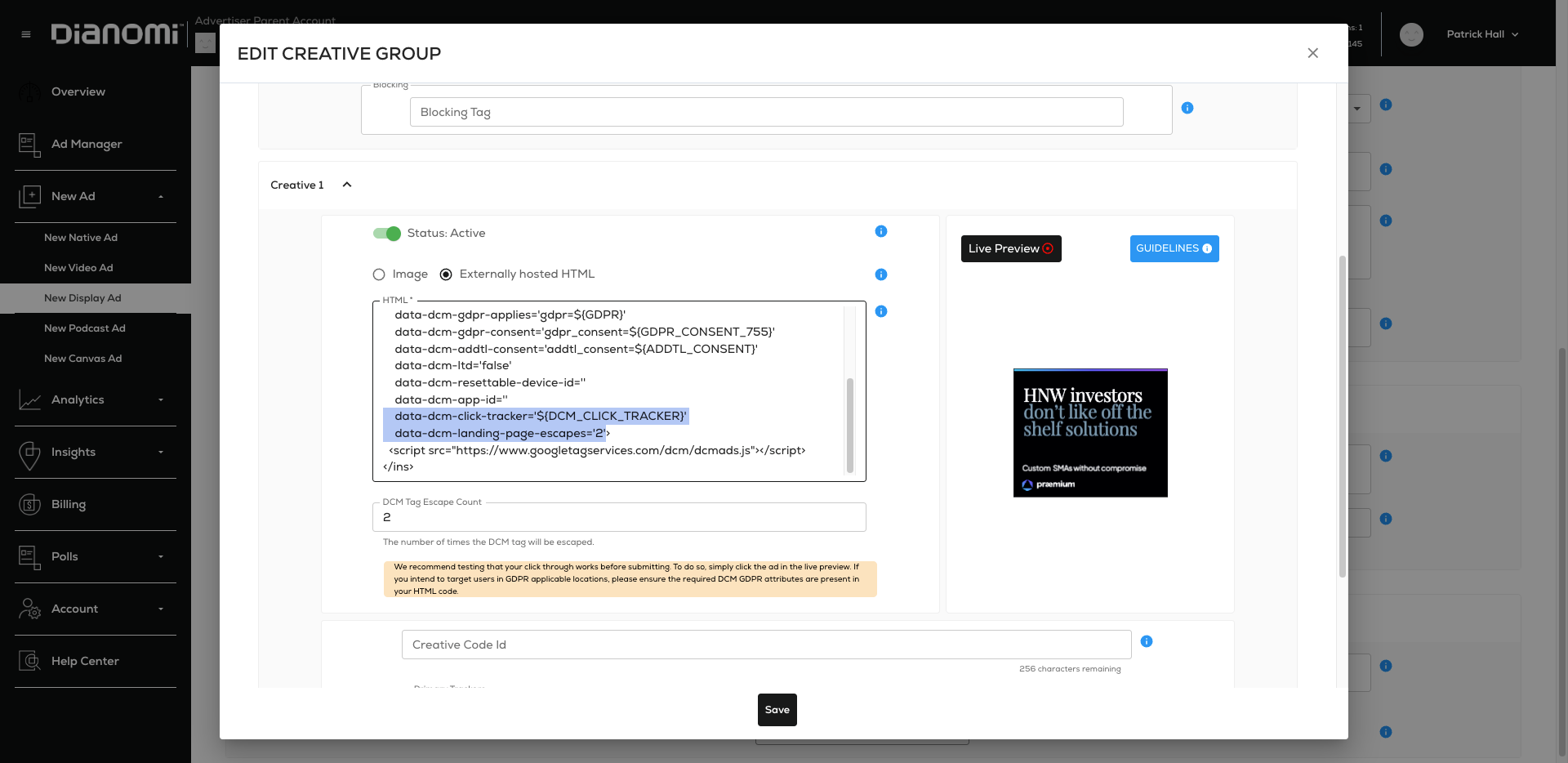The height and width of the screenshot is (763, 1568).
Task: Open New Canvas Ad menu item
Action: pos(82,359)
